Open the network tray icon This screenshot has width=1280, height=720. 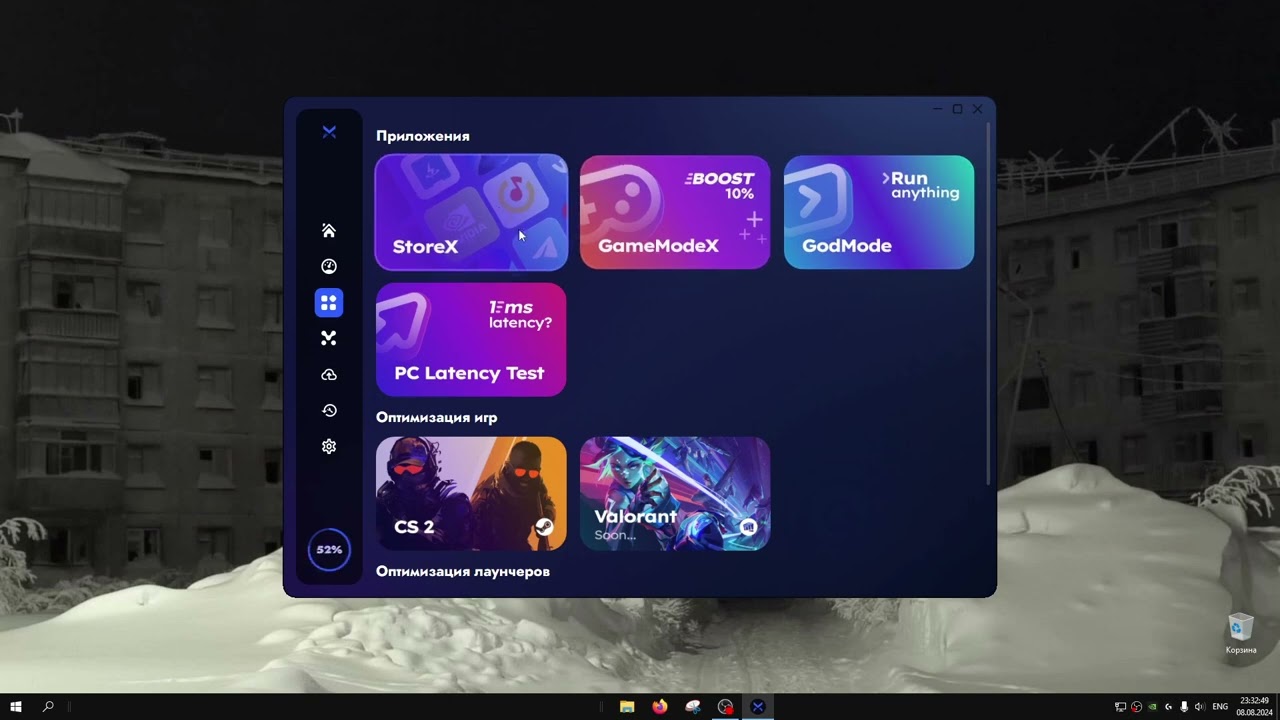[1120, 707]
